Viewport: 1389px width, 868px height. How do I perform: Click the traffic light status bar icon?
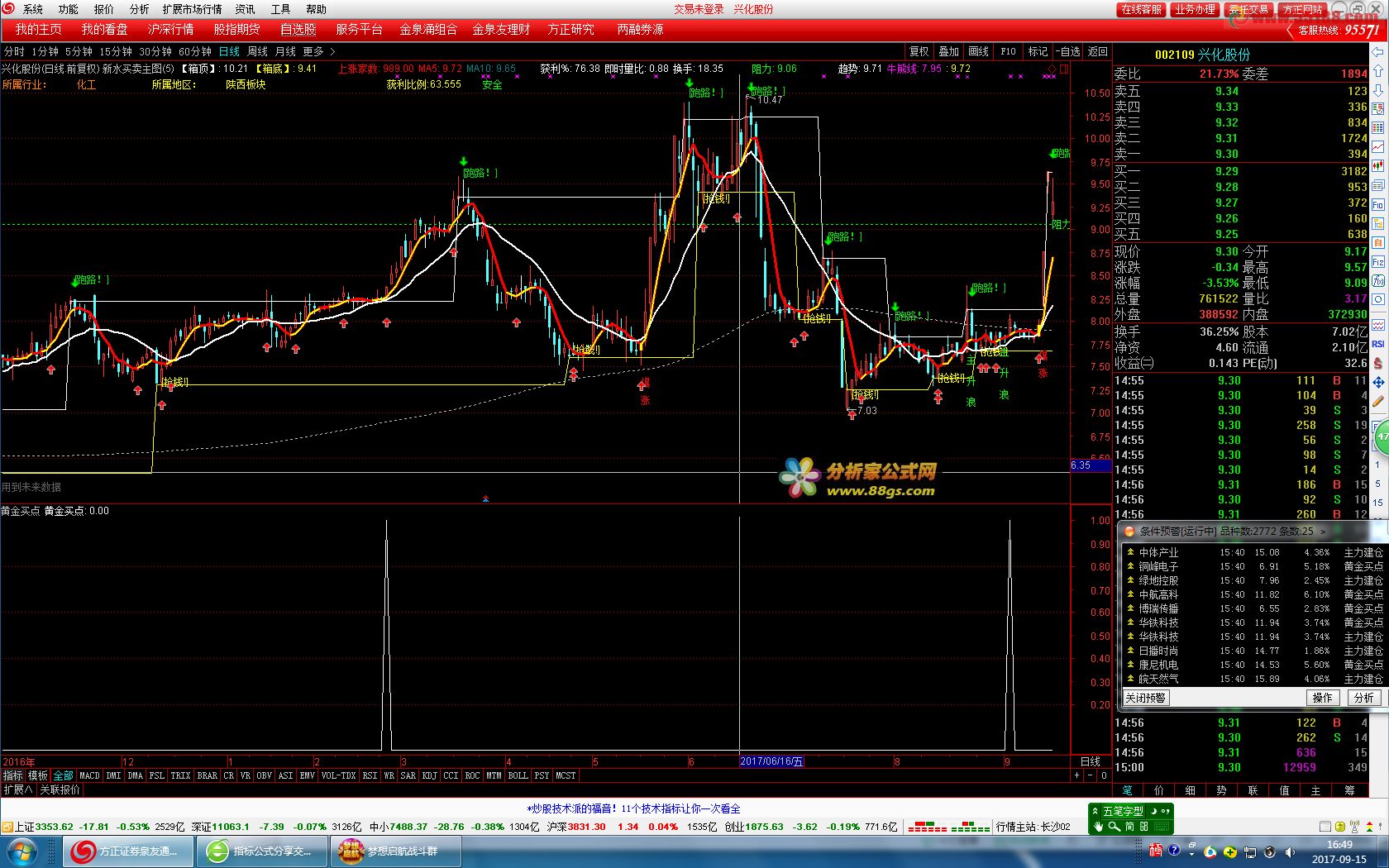coord(1370,827)
